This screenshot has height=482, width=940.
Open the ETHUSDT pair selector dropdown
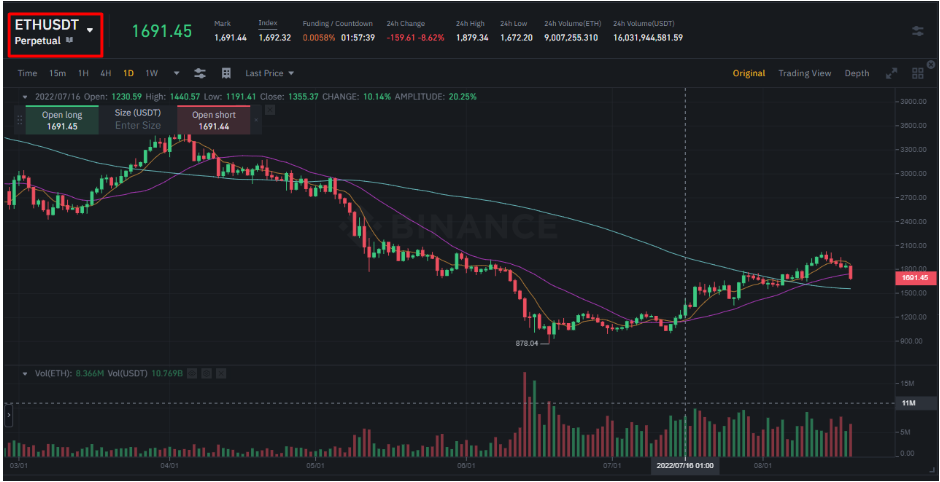pyautogui.click(x=90, y=30)
